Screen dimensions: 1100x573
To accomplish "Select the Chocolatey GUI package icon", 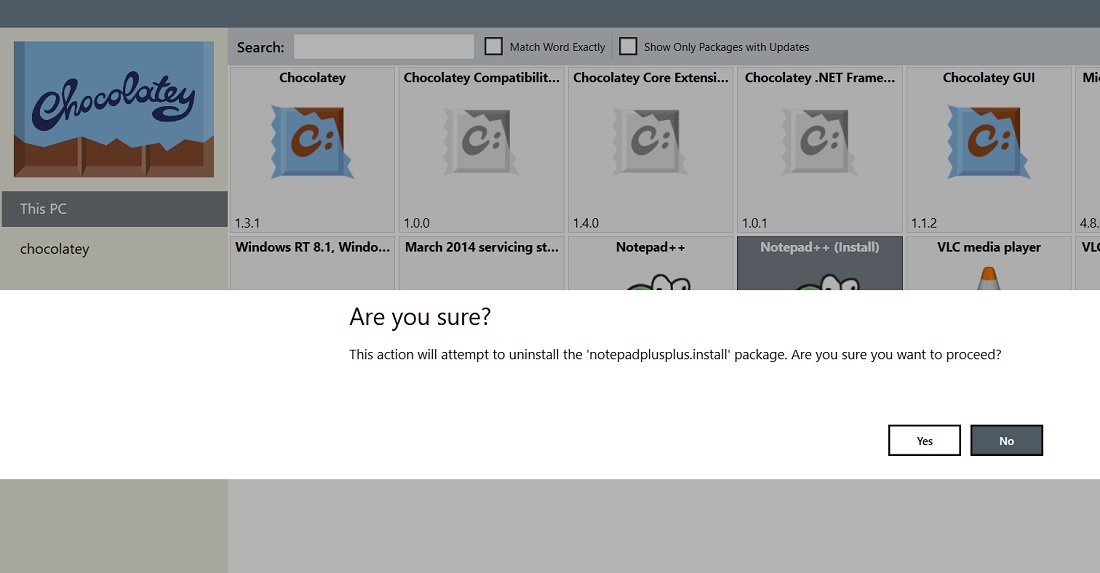I will tap(988, 142).
